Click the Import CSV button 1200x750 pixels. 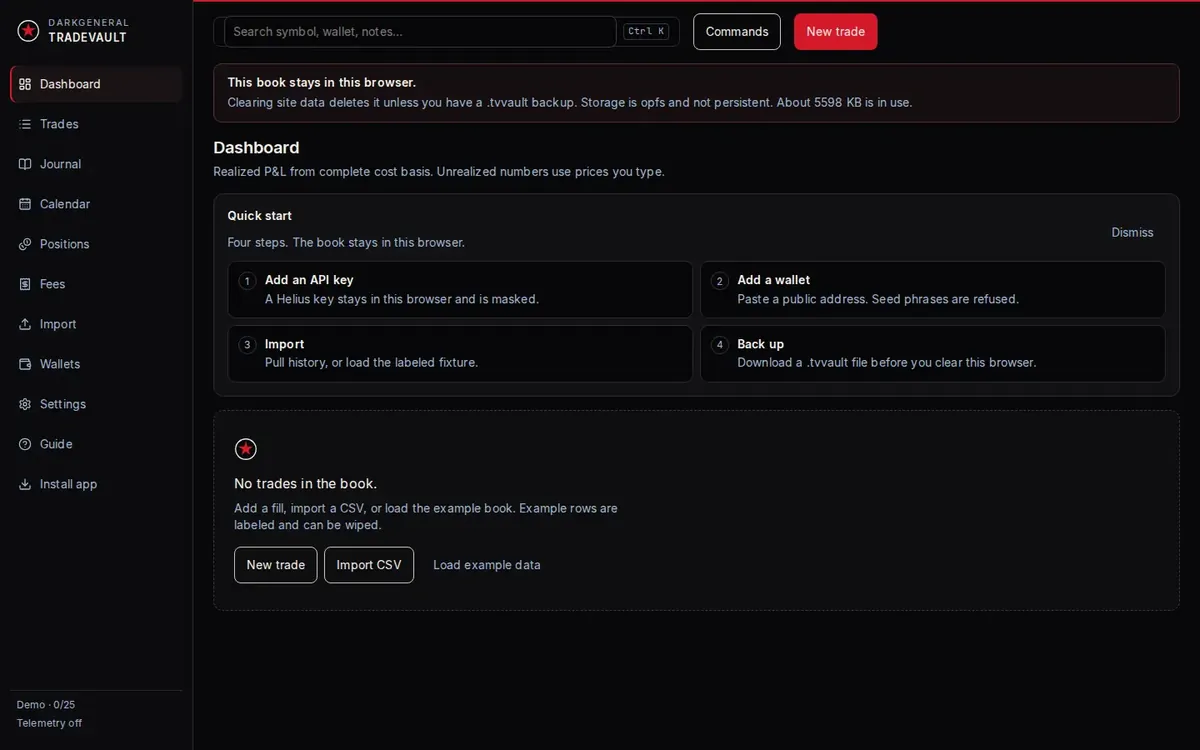pos(369,565)
